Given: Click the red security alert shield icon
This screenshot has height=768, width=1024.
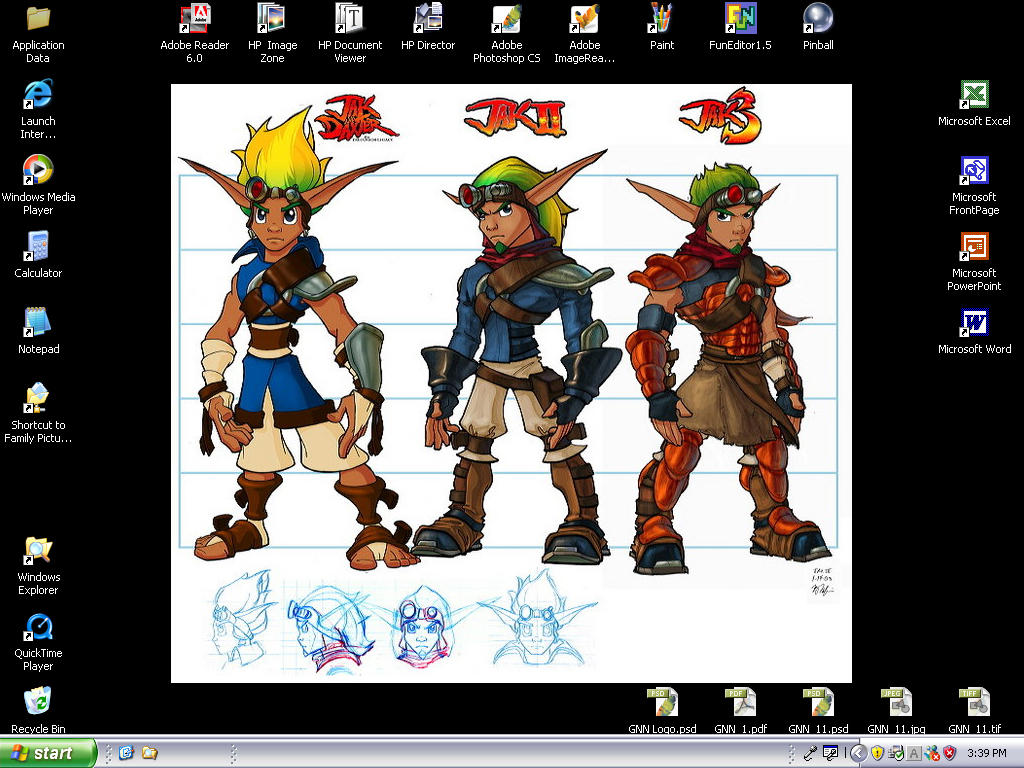Looking at the screenshot, I should click(x=950, y=754).
